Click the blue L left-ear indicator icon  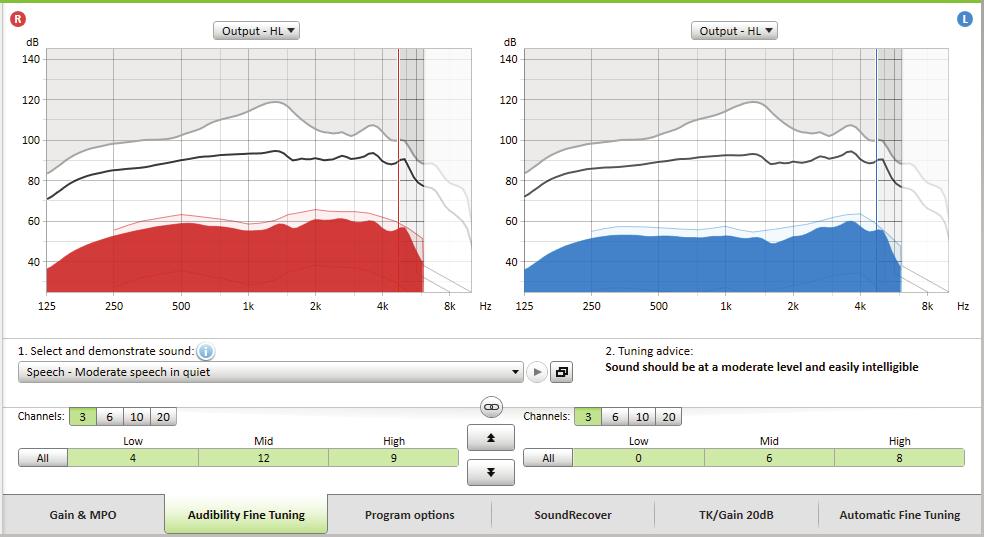[x=965, y=19]
